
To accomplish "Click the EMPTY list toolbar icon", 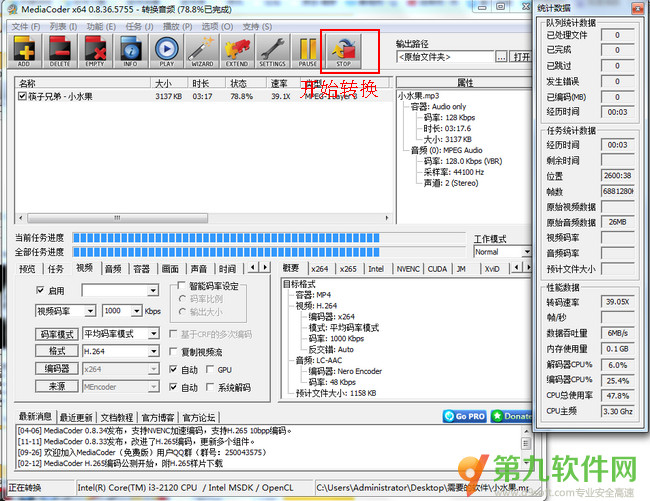I will (x=95, y=51).
